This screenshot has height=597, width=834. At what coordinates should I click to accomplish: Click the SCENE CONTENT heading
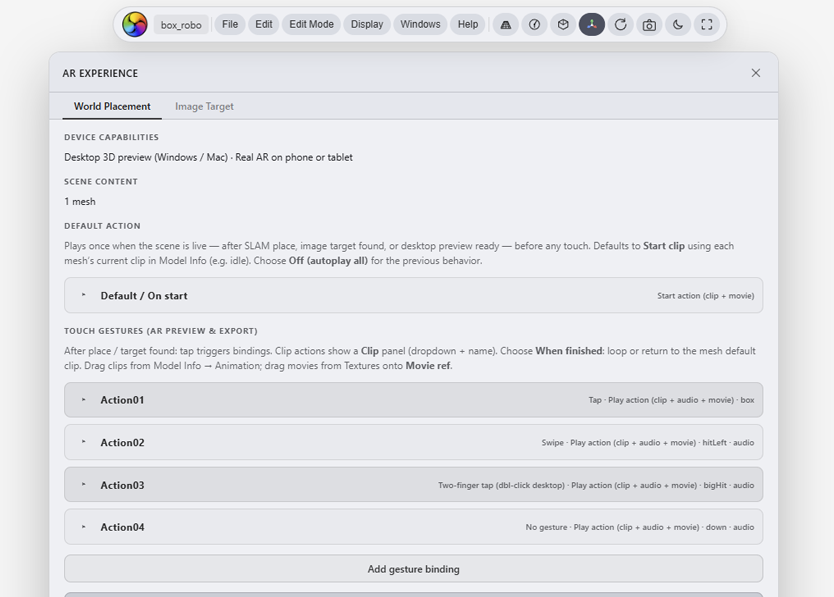(101, 182)
